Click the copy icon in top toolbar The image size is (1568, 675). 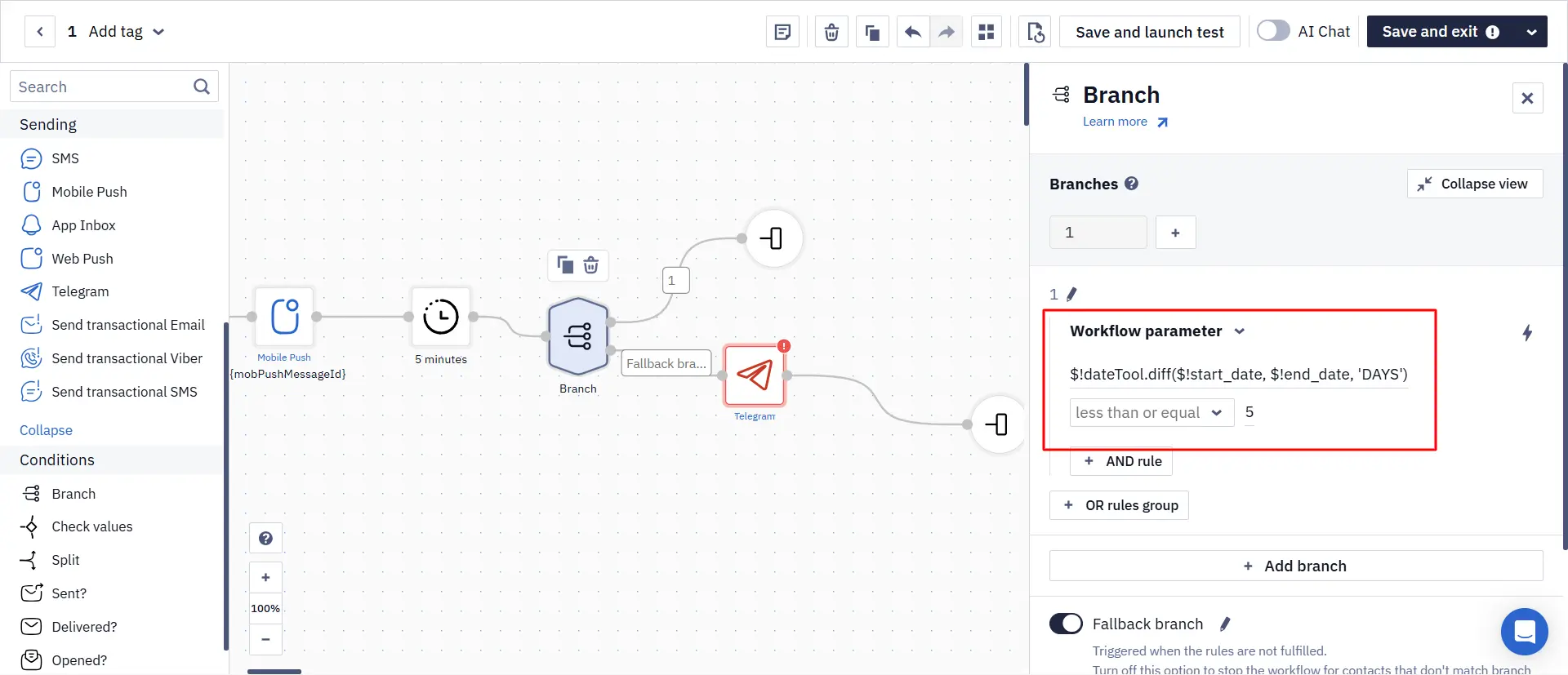[872, 32]
